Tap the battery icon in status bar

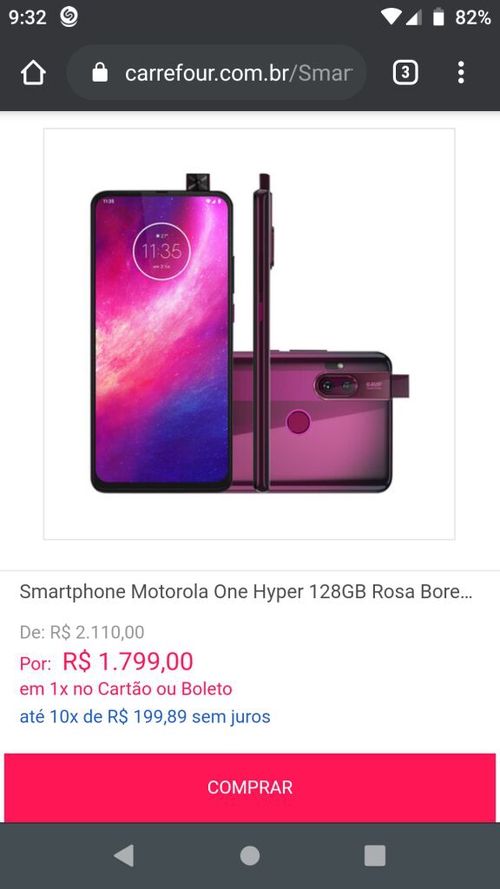pyautogui.click(x=438, y=17)
